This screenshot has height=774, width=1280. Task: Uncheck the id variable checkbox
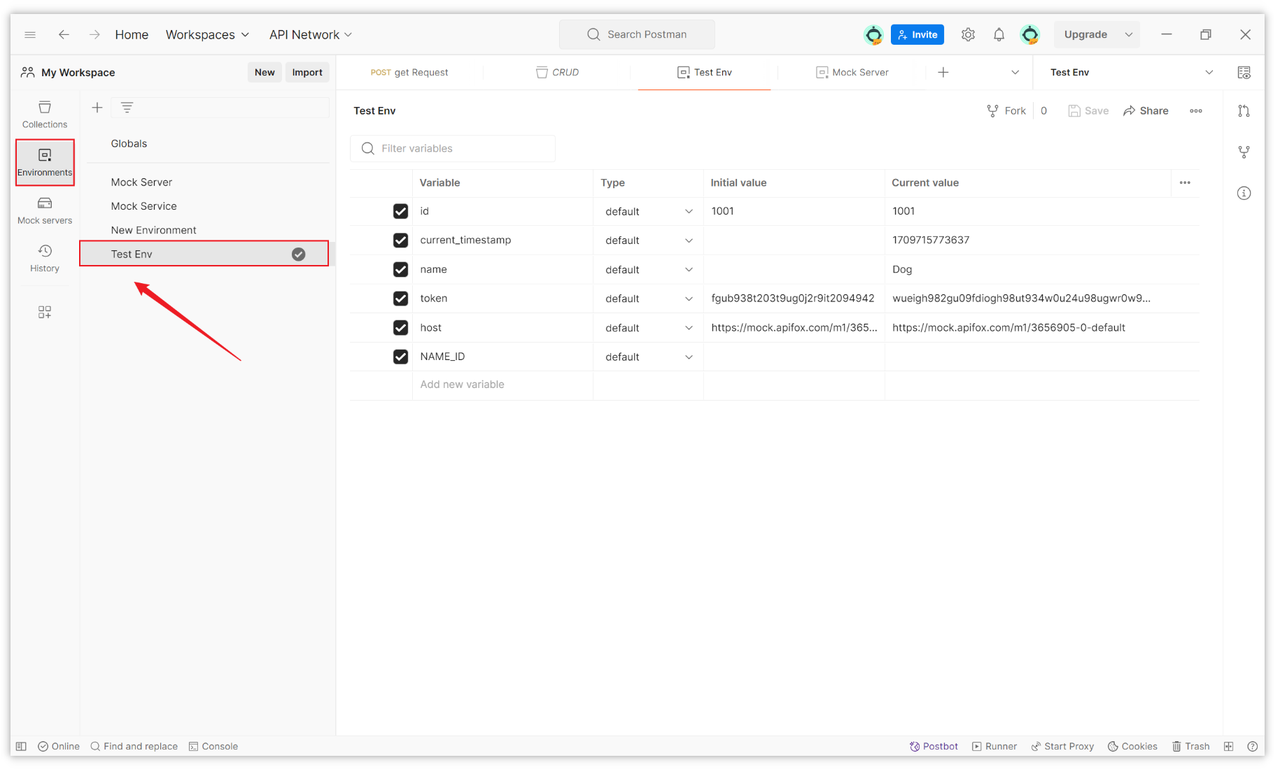401,211
